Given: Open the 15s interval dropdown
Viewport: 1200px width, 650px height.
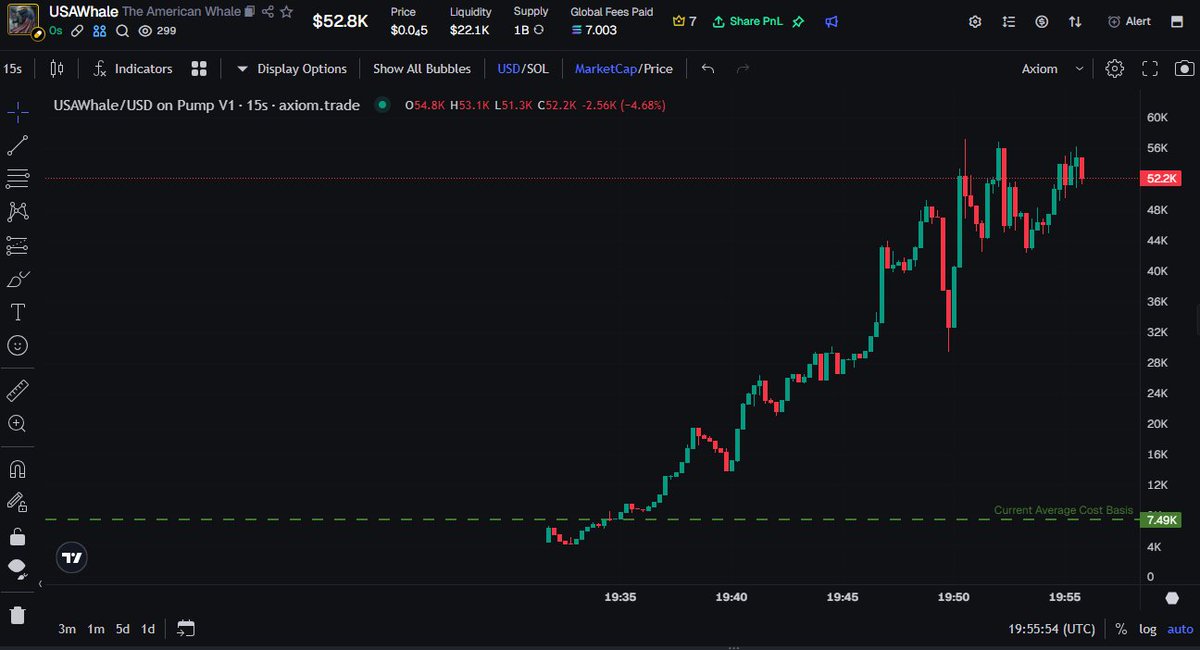Looking at the screenshot, I should [x=14, y=68].
